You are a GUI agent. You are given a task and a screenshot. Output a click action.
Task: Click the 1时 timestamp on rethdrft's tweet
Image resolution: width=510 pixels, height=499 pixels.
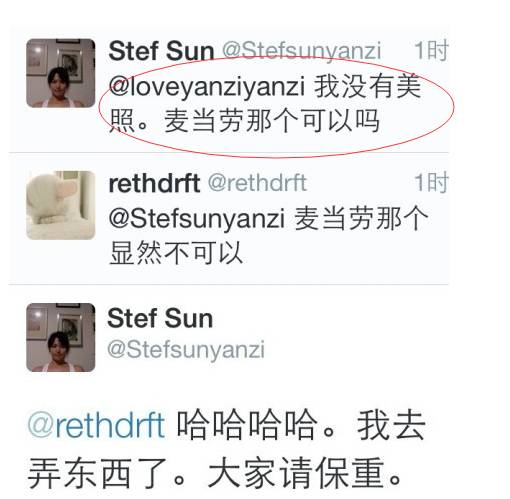point(431,183)
